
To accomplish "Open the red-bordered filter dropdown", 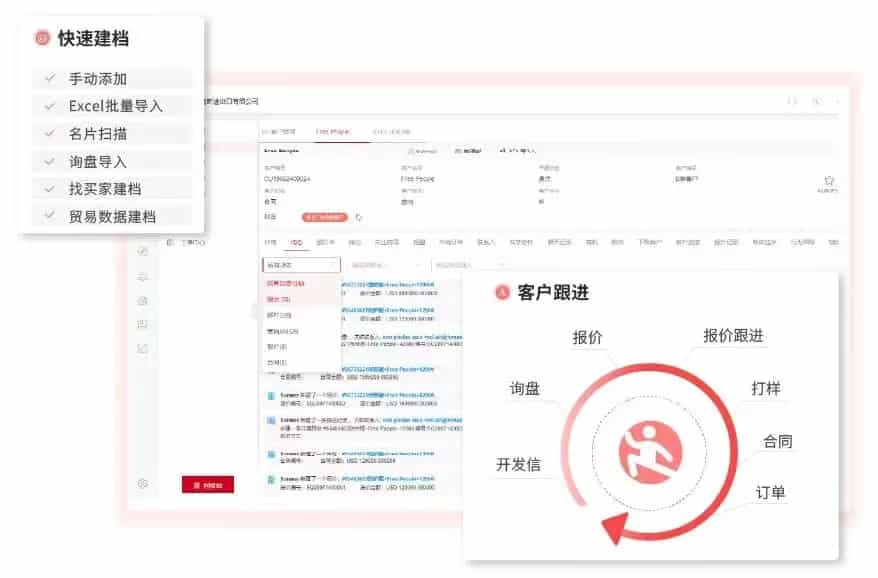I will [x=301, y=265].
